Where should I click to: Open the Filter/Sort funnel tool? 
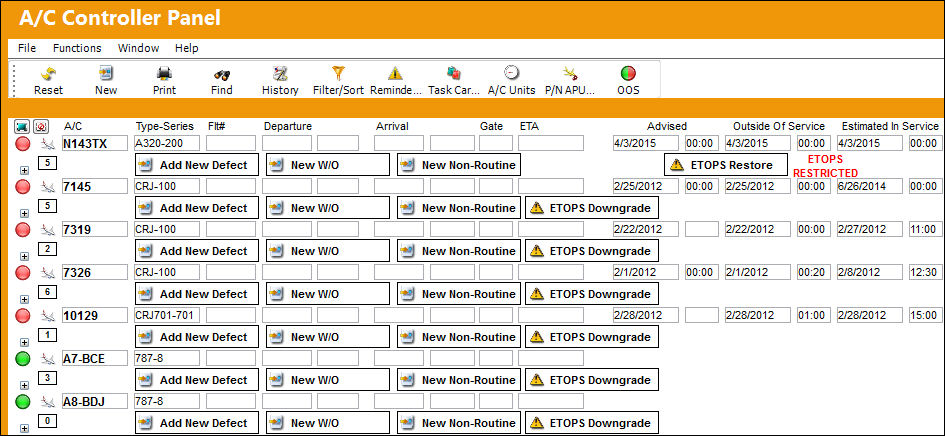338,74
